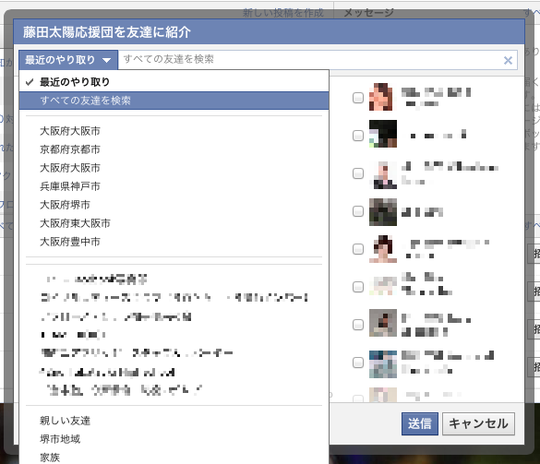Click the dark gray-green avatar thumbnail
The width and height of the screenshot is (540, 464).
[383, 212]
